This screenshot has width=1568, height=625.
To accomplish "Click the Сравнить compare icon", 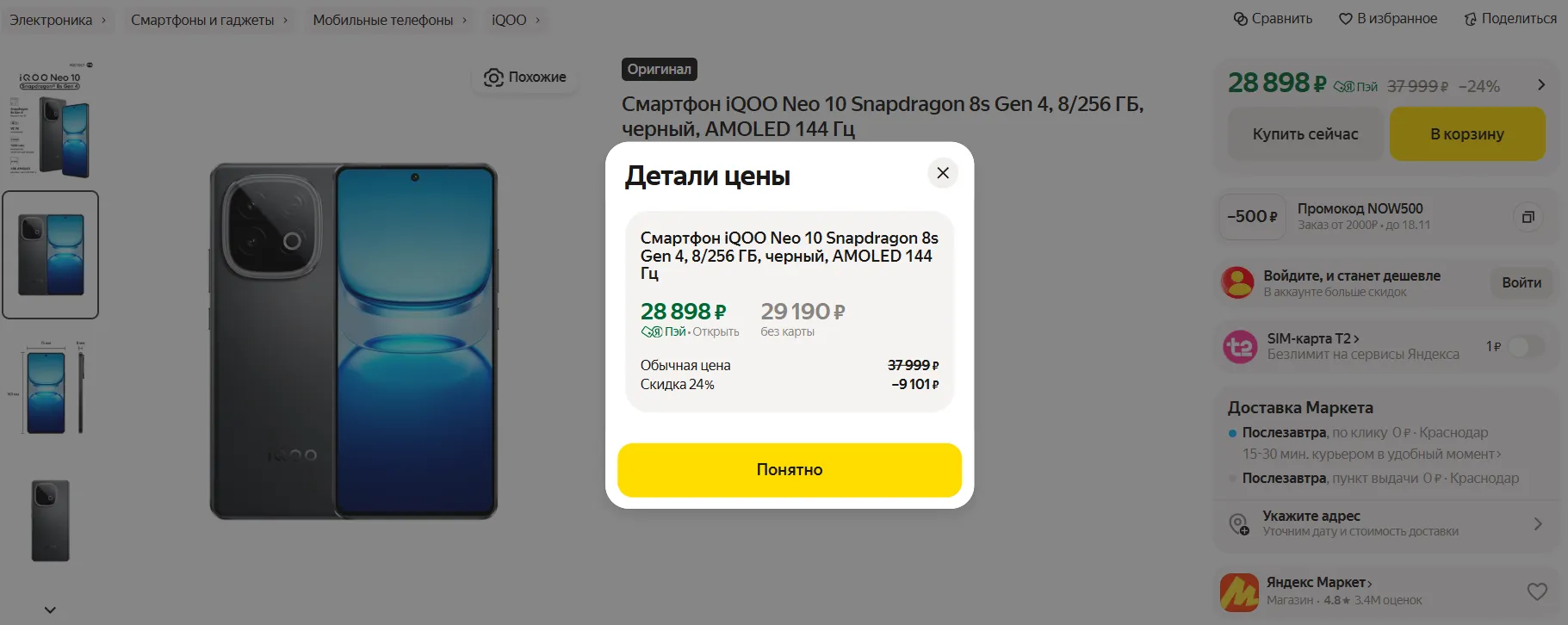I will [x=1241, y=19].
